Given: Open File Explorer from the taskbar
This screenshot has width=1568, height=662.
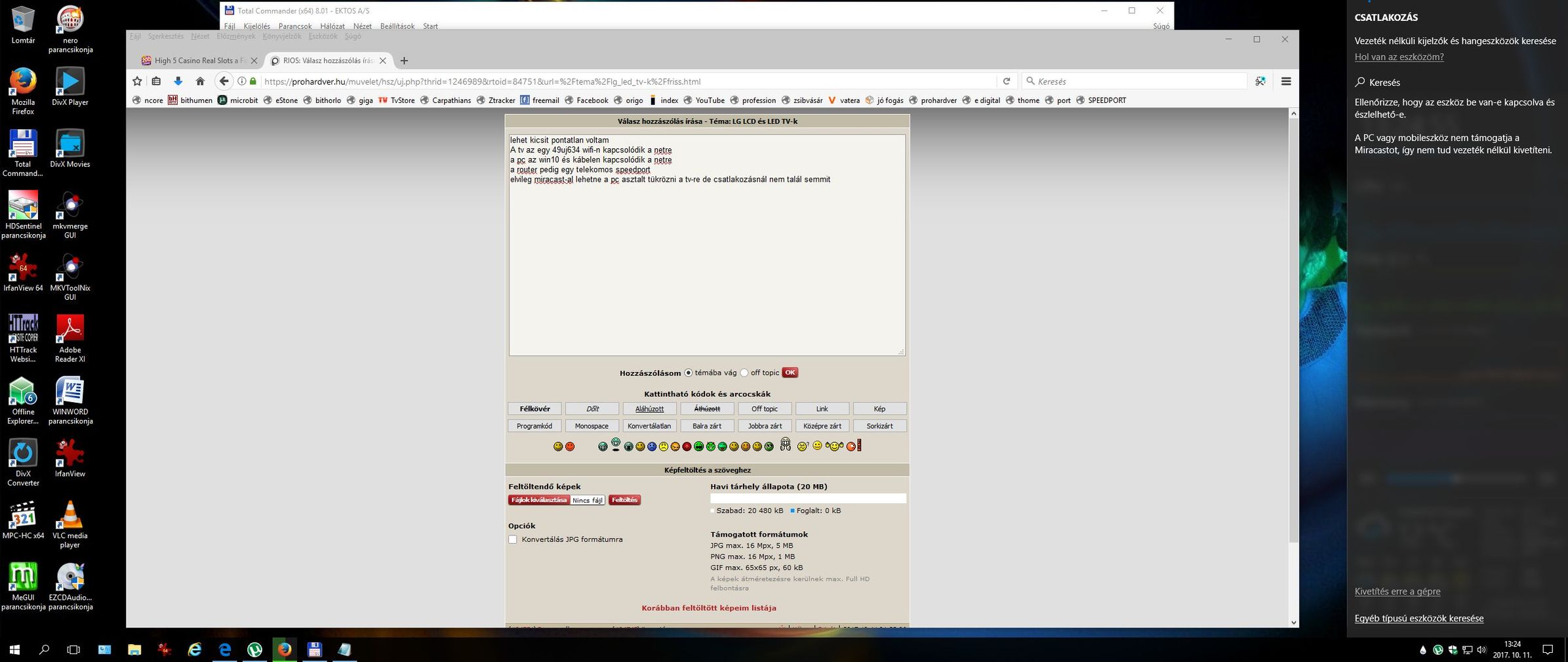Looking at the screenshot, I should (134, 650).
